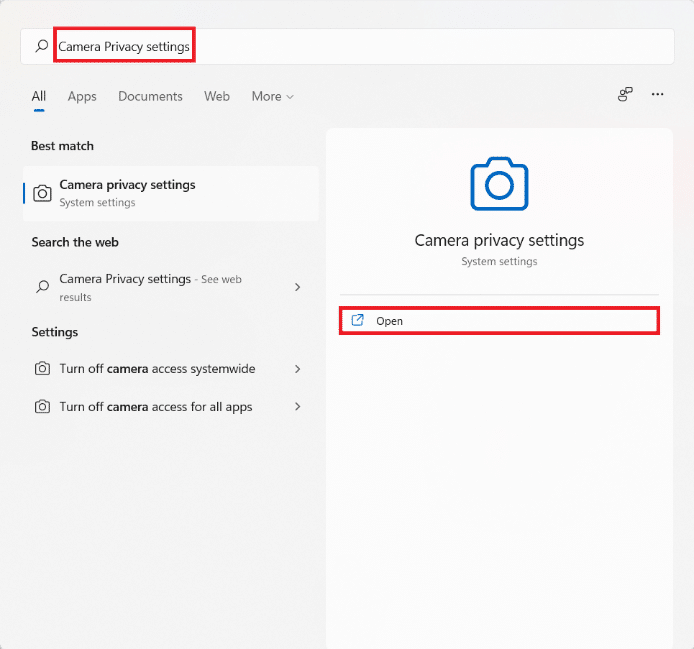Switch to the Apps tab
This screenshot has height=649, width=694.
82,96
